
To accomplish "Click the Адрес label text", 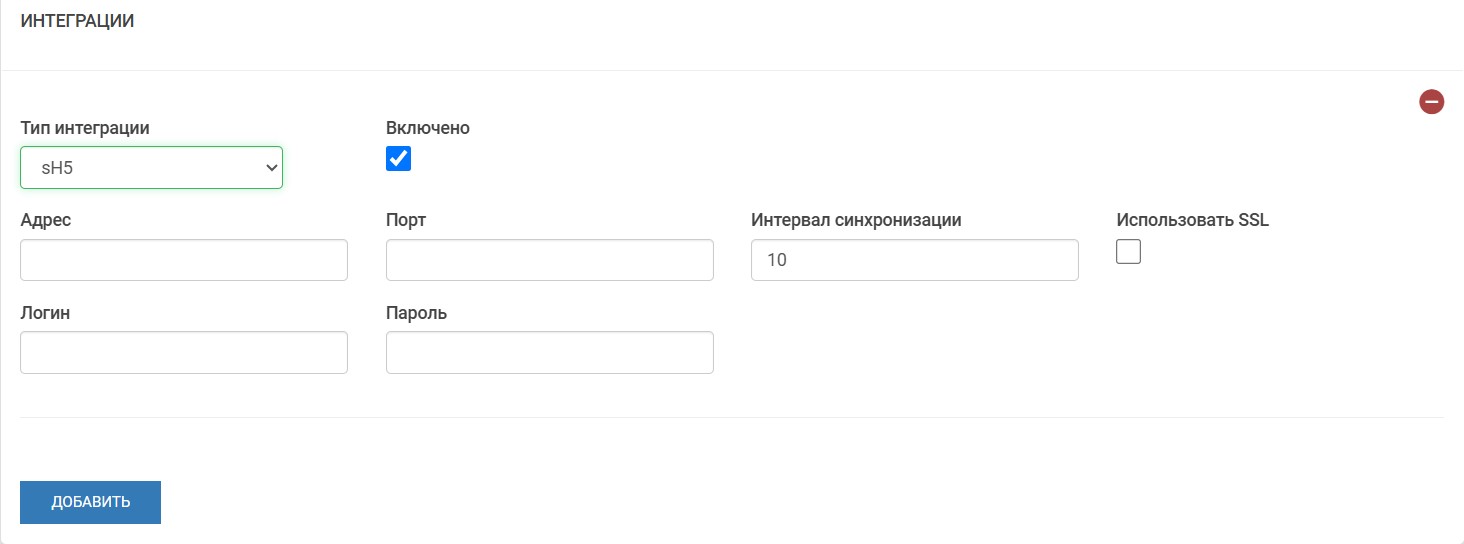I will click(46, 220).
